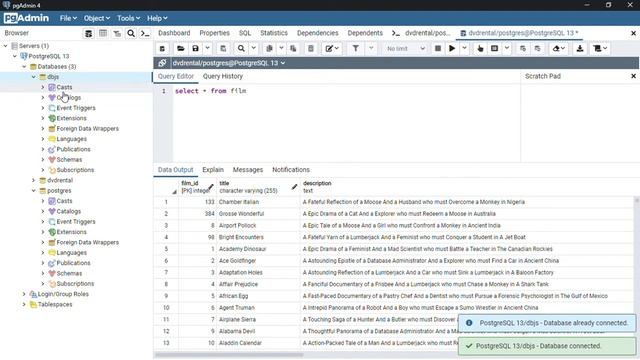The width and height of the screenshot is (640, 360).
Task: Click the View Data table icon in Browser
Action: click(103, 33)
